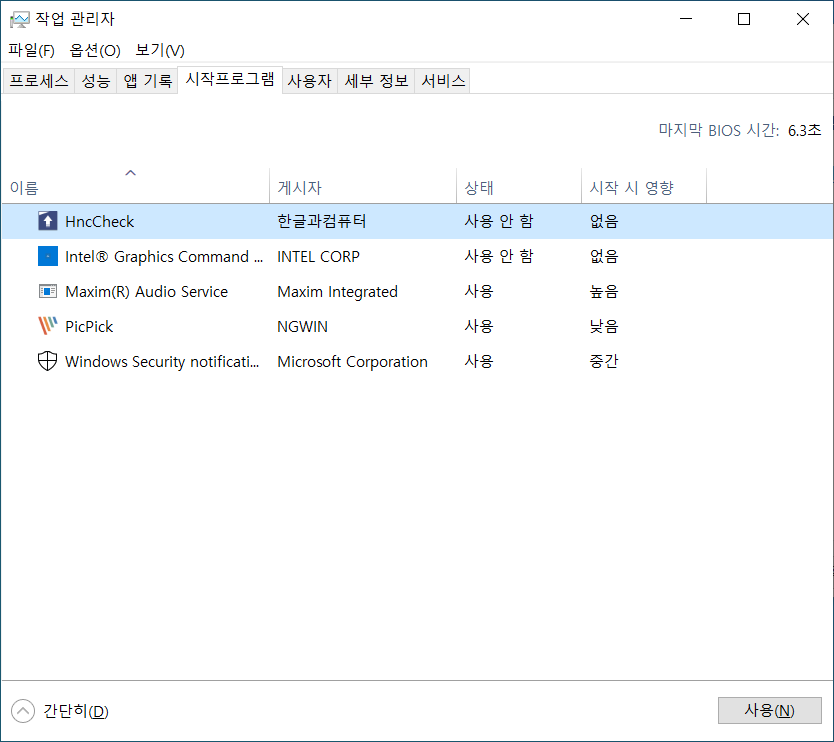
Task: Click the Windows Security shield icon
Action: [47, 361]
